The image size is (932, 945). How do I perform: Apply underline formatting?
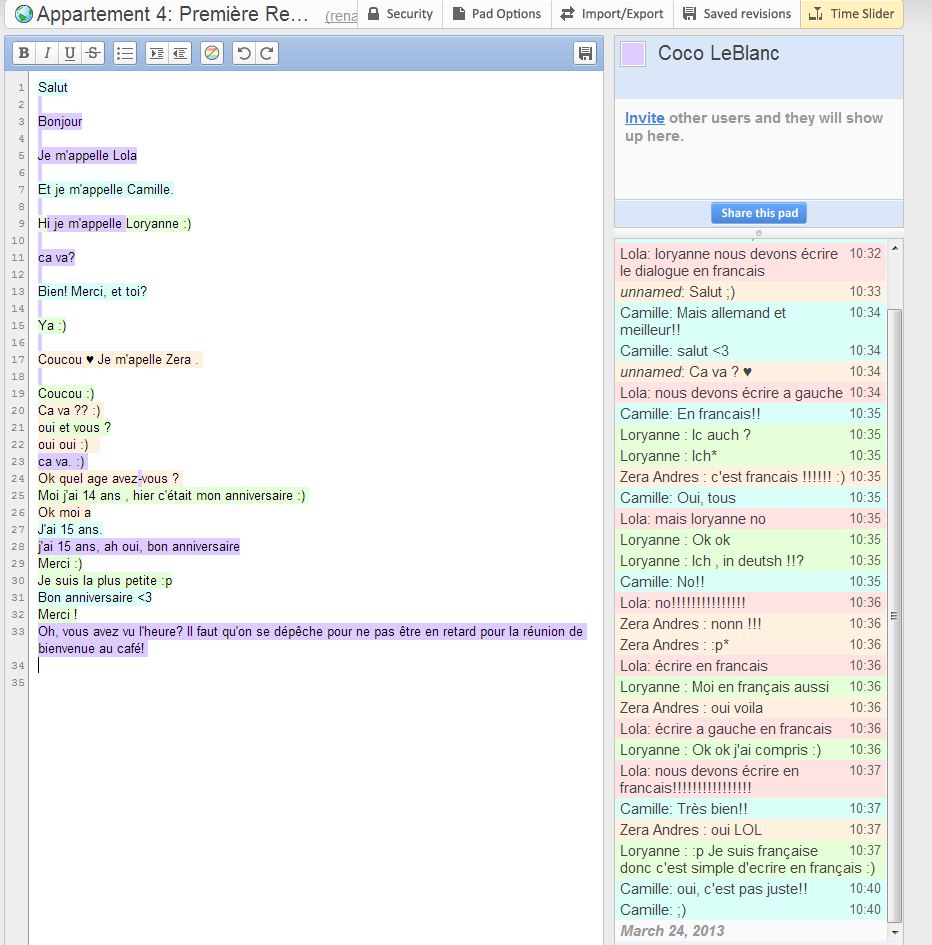(x=69, y=54)
